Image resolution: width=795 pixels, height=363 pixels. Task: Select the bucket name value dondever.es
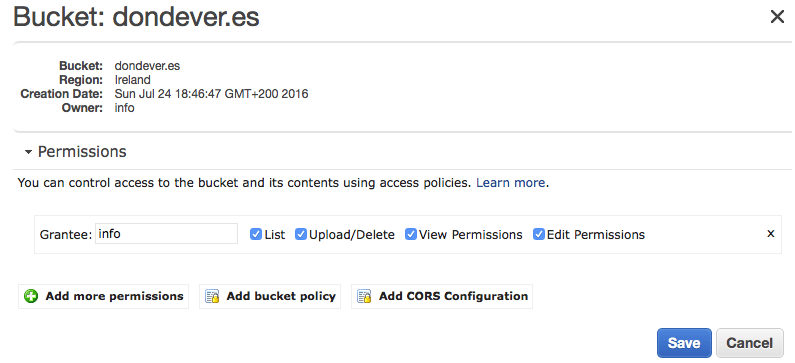(x=148, y=66)
